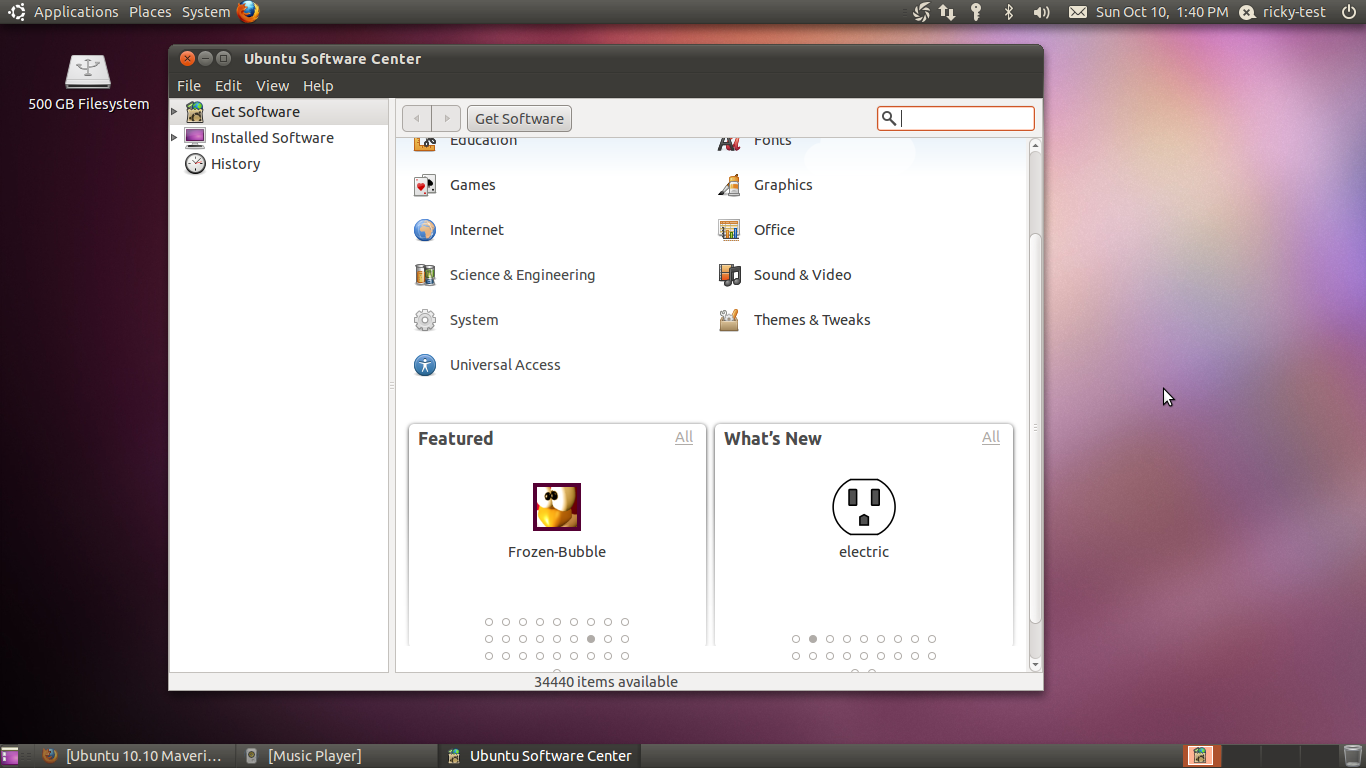Expand the Get Software tree item
Image resolution: width=1366 pixels, height=768 pixels.
(x=175, y=112)
